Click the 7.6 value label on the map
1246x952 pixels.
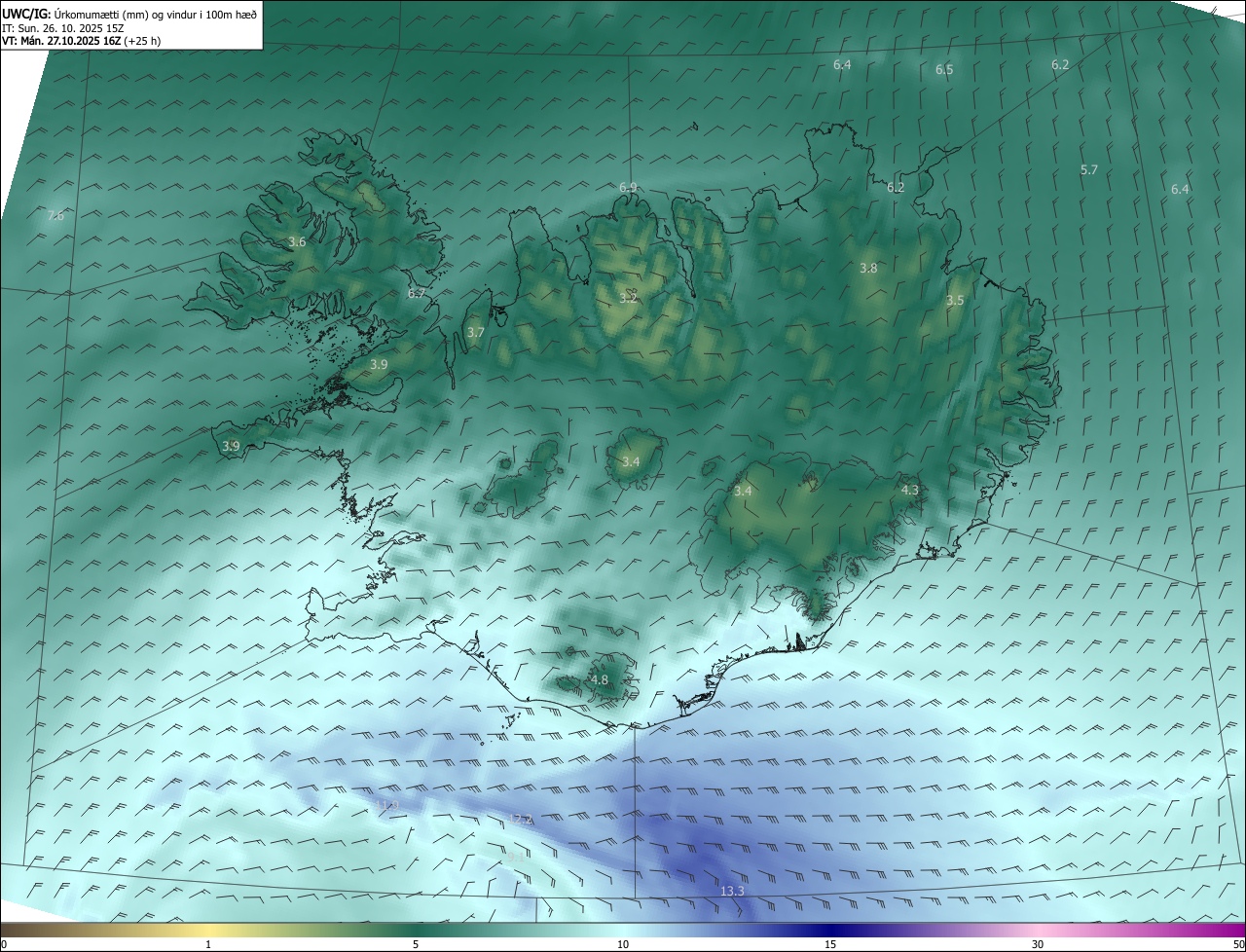[x=55, y=215]
